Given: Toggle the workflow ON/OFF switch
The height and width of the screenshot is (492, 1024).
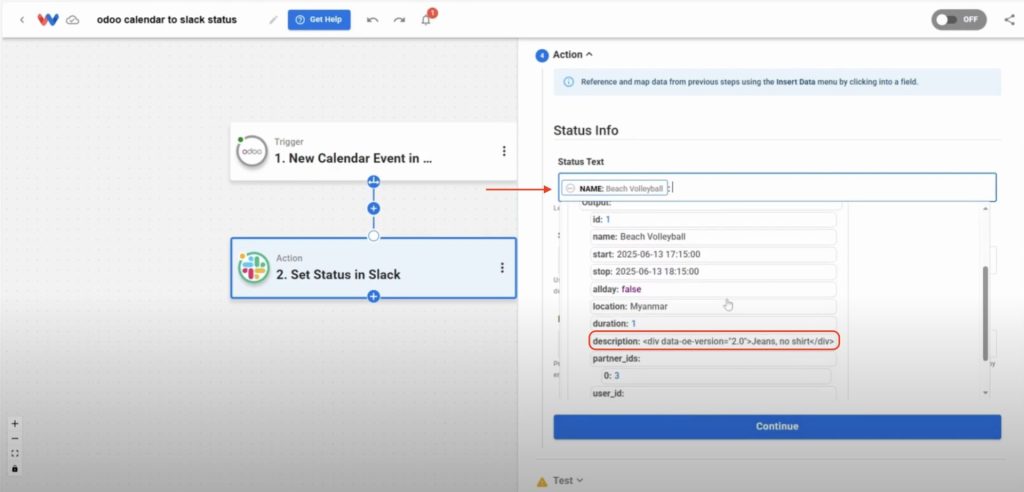Looking at the screenshot, I should pos(959,20).
